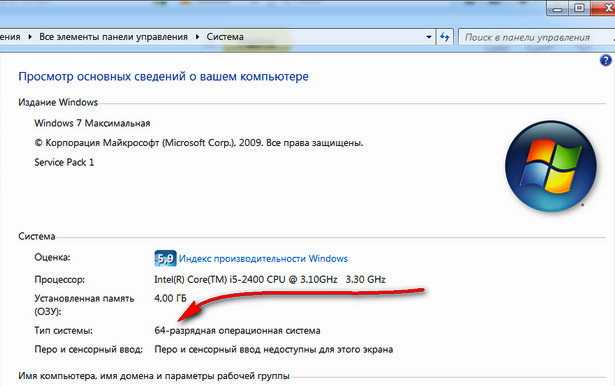Viewport: 615px width, 386px height.
Task: Expand the arrow before 'Система' breadcrumb
Action: point(197,37)
